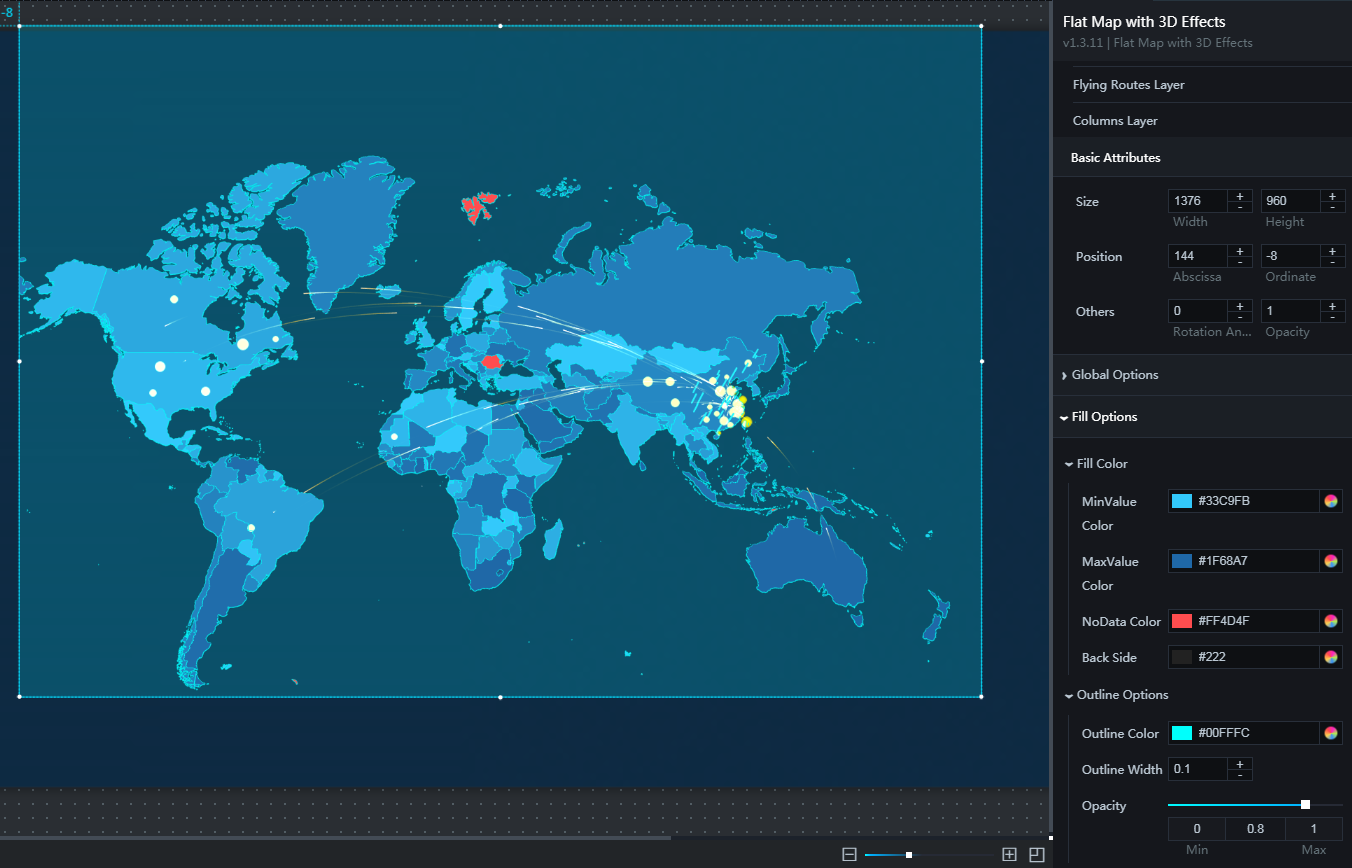Image resolution: width=1352 pixels, height=868 pixels.
Task: Expand the Global Options section
Action: (x=1114, y=375)
